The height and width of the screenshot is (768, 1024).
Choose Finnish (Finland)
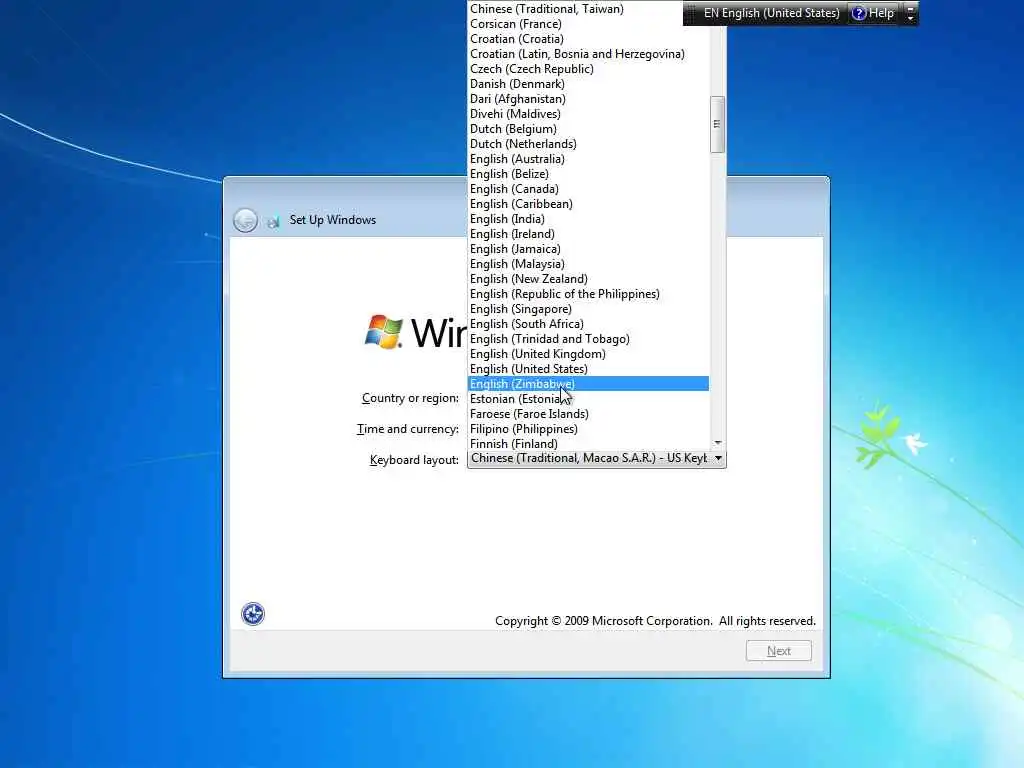[x=588, y=444]
